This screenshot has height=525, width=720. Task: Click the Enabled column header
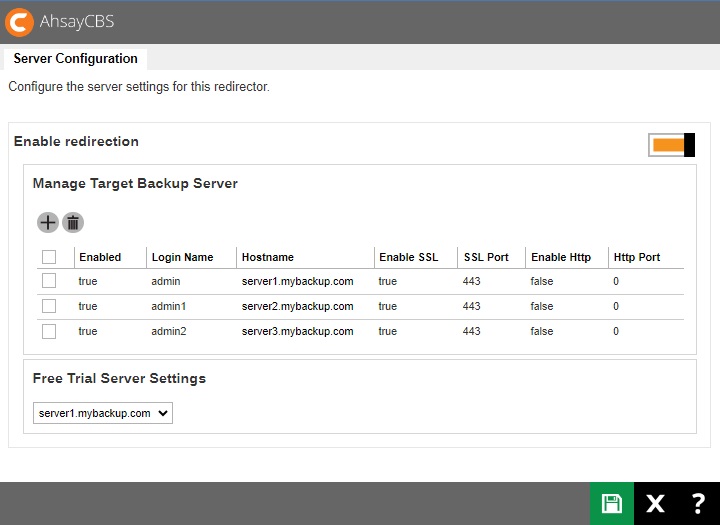(x=100, y=257)
